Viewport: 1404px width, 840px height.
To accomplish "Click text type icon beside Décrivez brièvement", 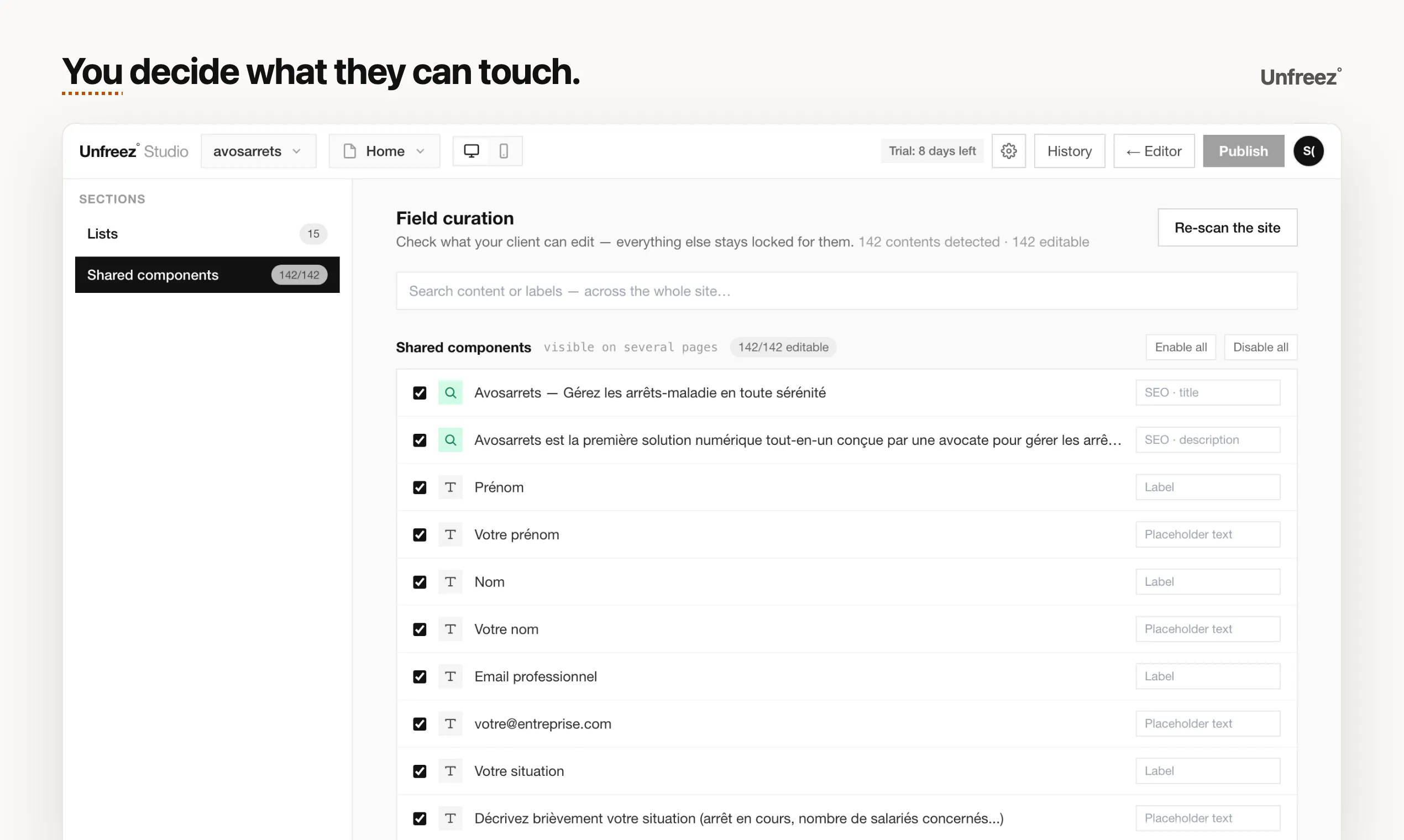I will pos(450,818).
